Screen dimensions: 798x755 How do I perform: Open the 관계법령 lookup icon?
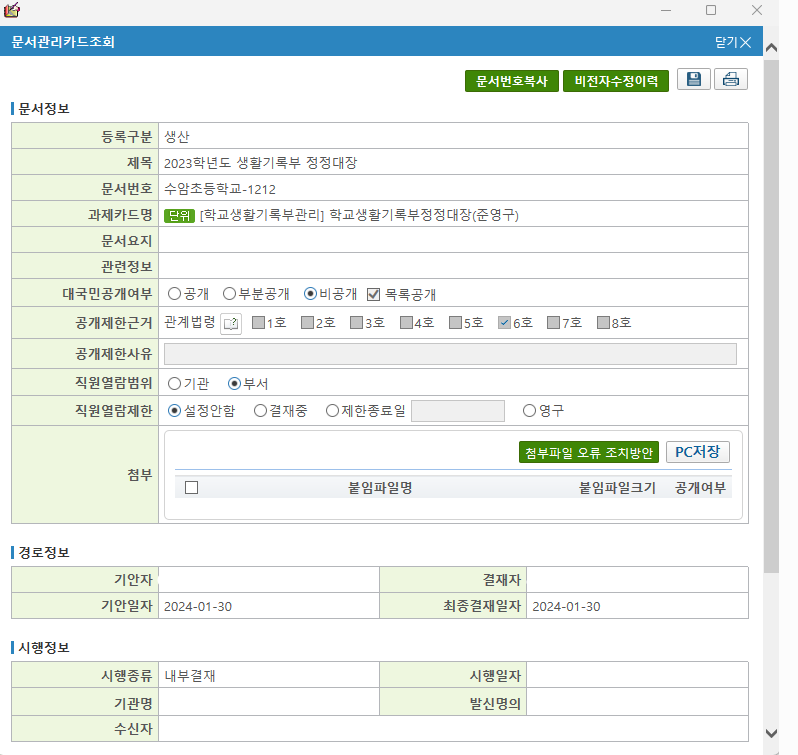click(x=231, y=323)
